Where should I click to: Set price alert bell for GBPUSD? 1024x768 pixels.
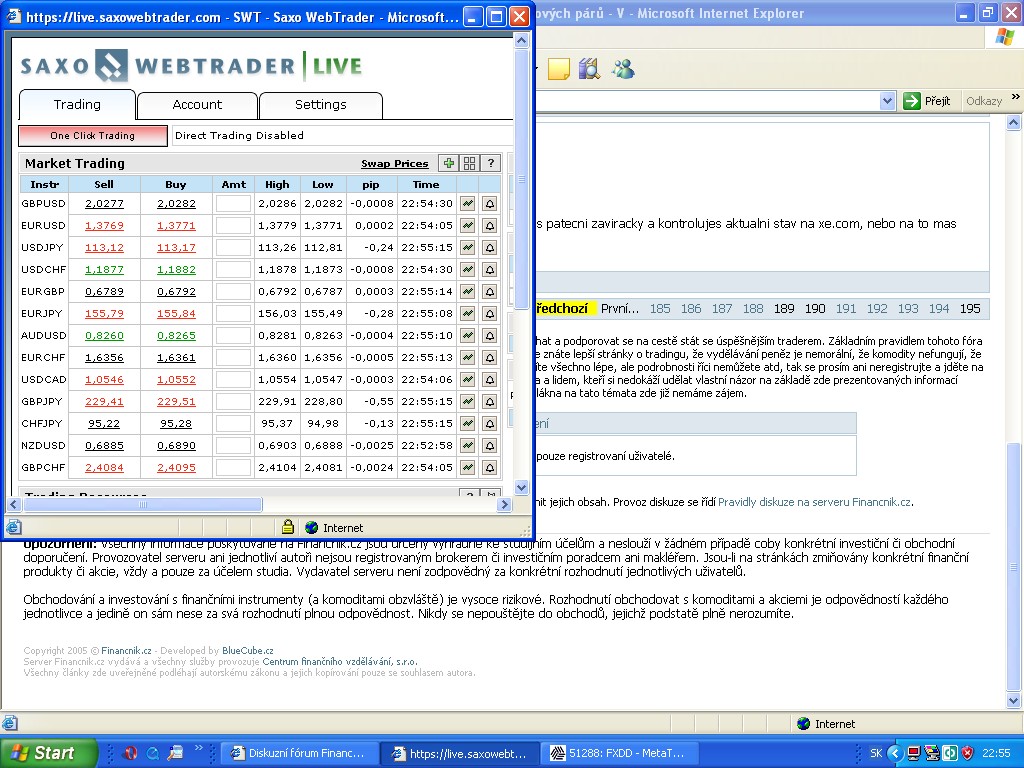coord(490,204)
